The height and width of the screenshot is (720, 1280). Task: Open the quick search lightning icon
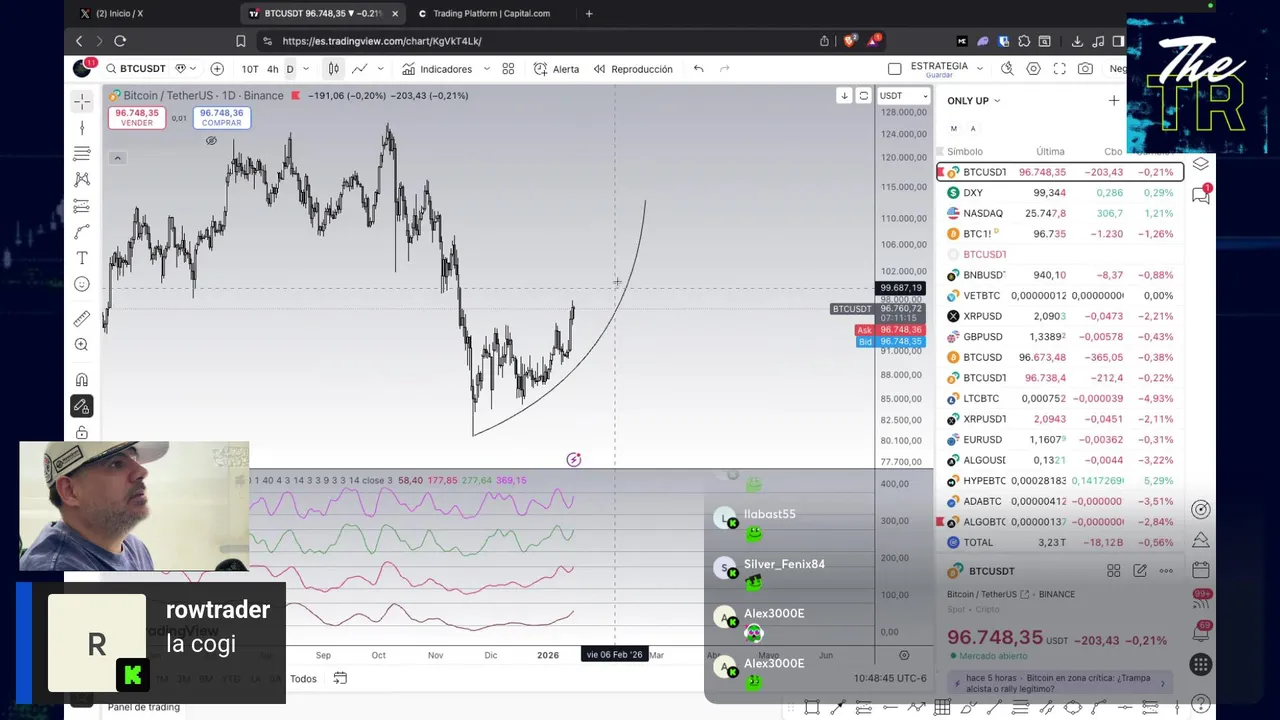point(1007,69)
